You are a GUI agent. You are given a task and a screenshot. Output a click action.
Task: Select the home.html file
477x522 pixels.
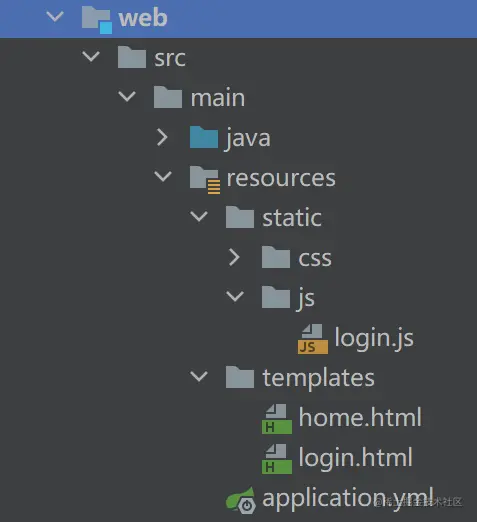[x=360, y=417]
